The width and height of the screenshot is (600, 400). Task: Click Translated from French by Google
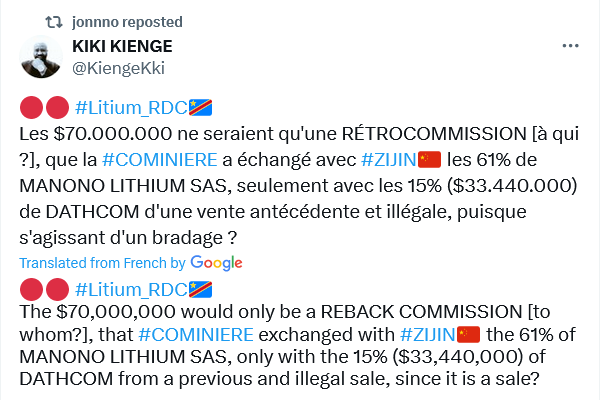(131, 263)
